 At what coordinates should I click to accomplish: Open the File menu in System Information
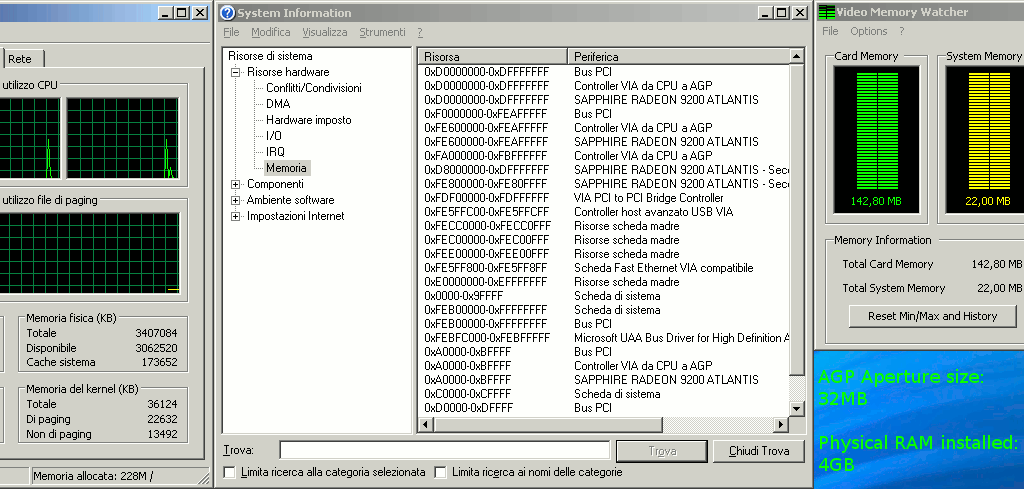click(x=231, y=32)
